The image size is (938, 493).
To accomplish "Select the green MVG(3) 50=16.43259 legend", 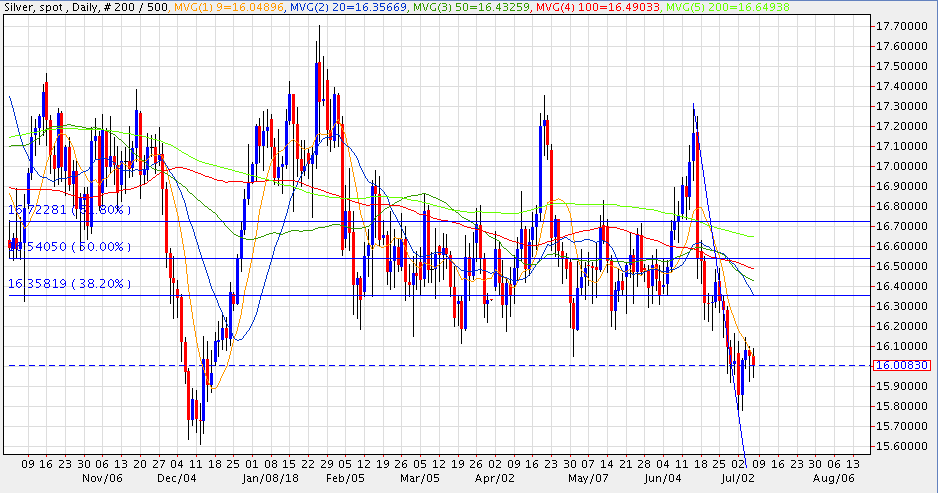I will tap(473, 7).
